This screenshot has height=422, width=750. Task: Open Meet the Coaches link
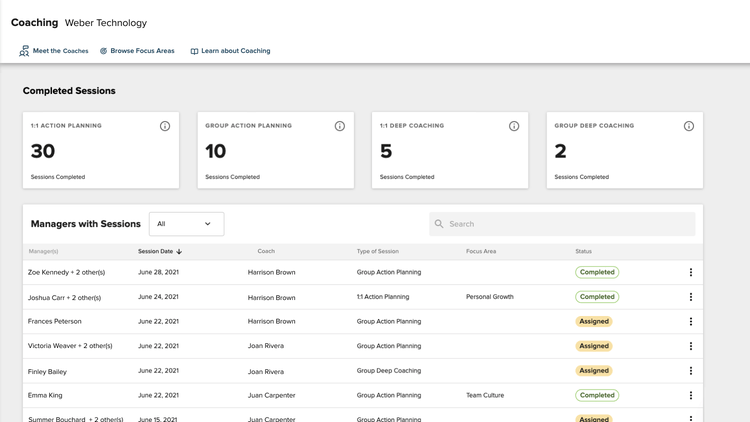coord(60,51)
